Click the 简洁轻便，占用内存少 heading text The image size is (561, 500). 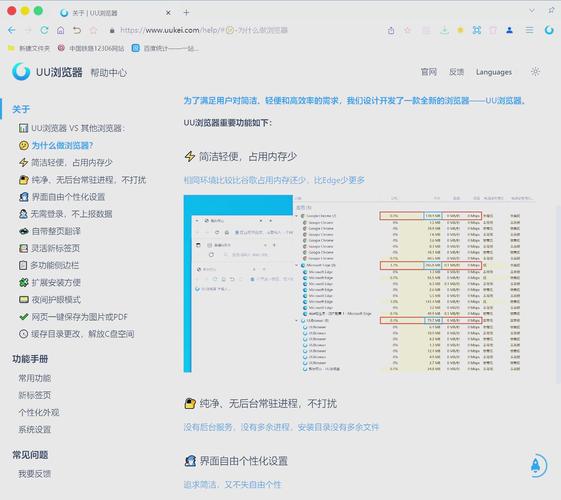pyautogui.click(x=248, y=156)
